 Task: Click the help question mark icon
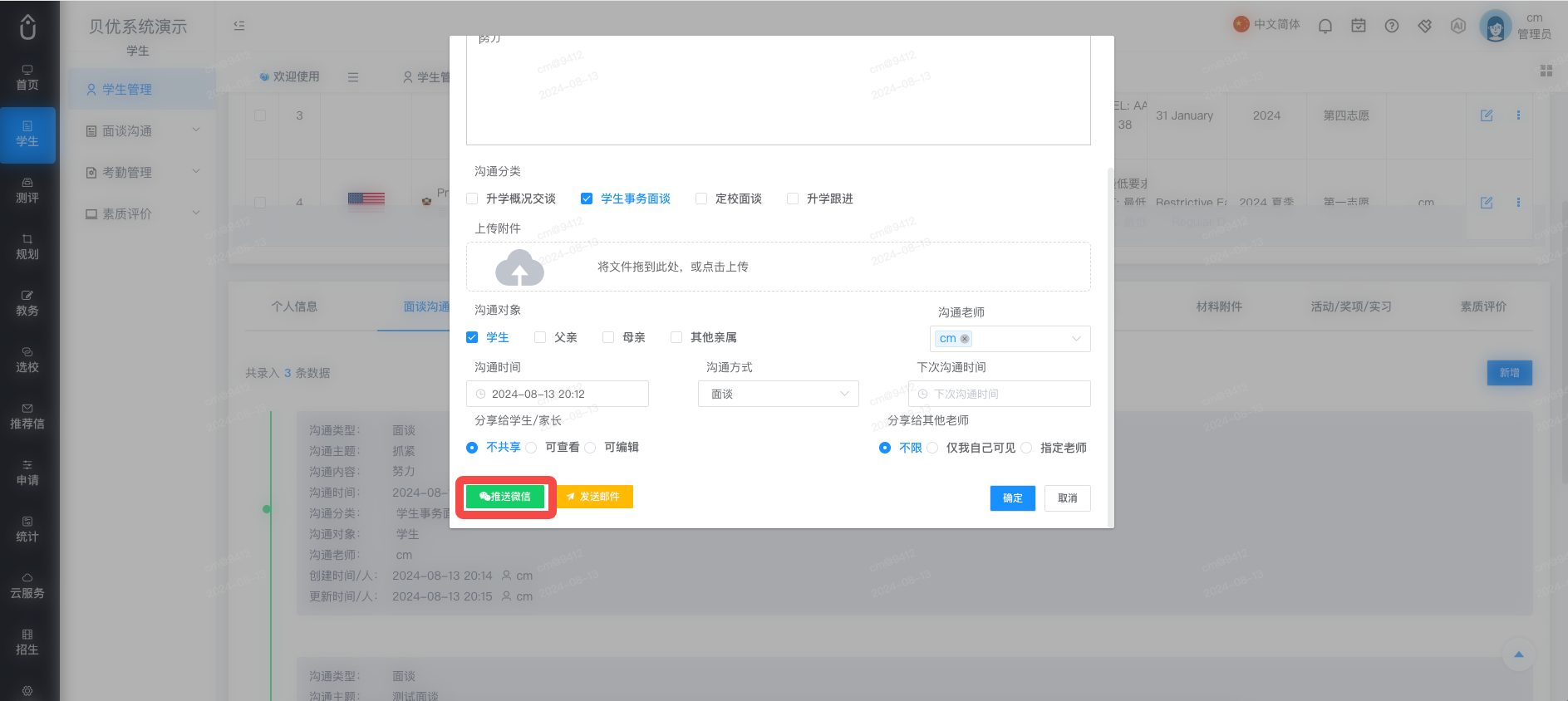[x=1392, y=26]
